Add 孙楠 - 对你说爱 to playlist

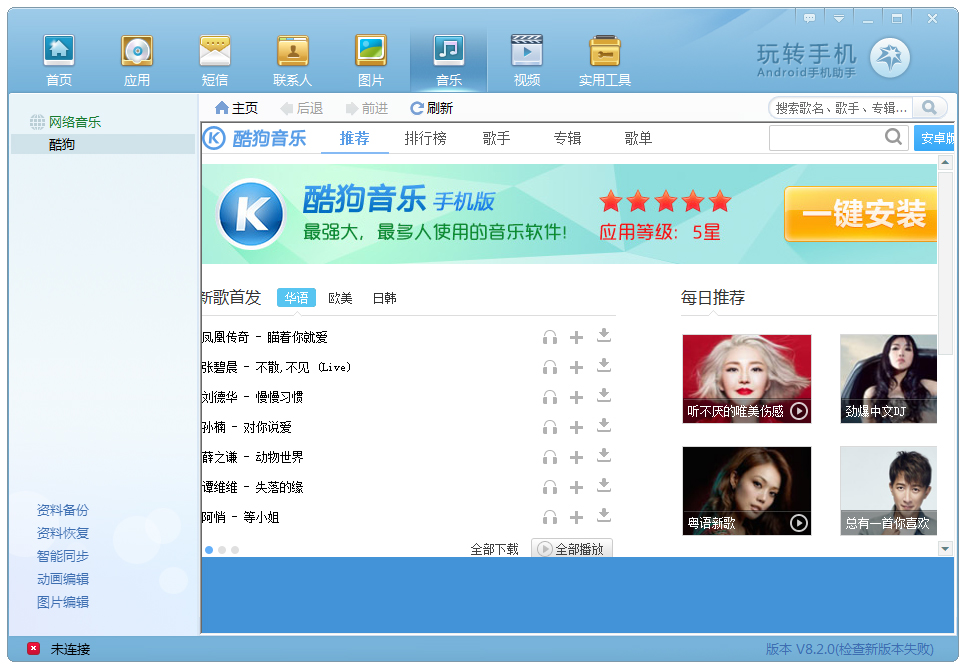pyautogui.click(x=576, y=427)
